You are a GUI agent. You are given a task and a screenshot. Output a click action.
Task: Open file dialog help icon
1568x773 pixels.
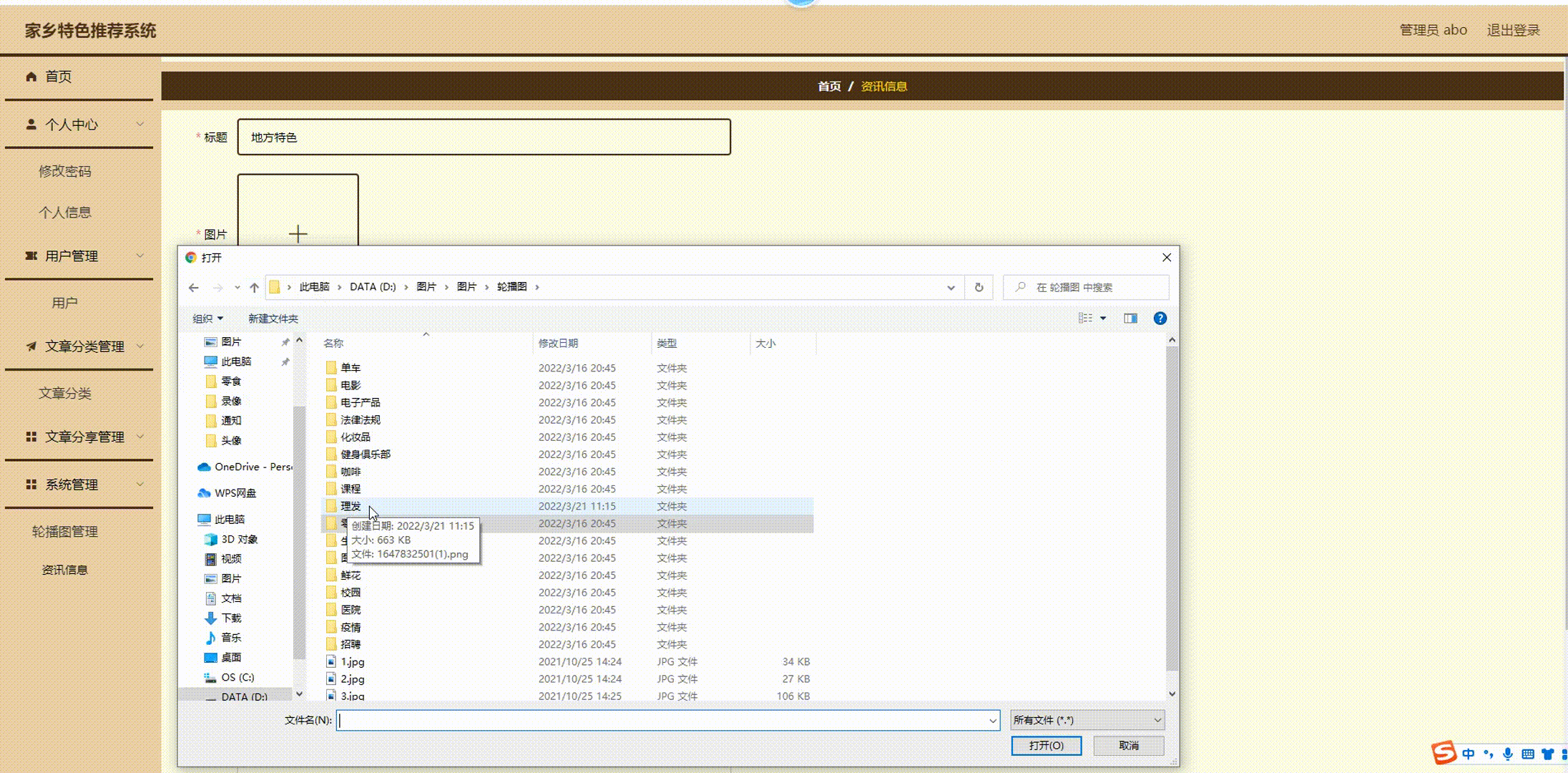tap(1160, 319)
